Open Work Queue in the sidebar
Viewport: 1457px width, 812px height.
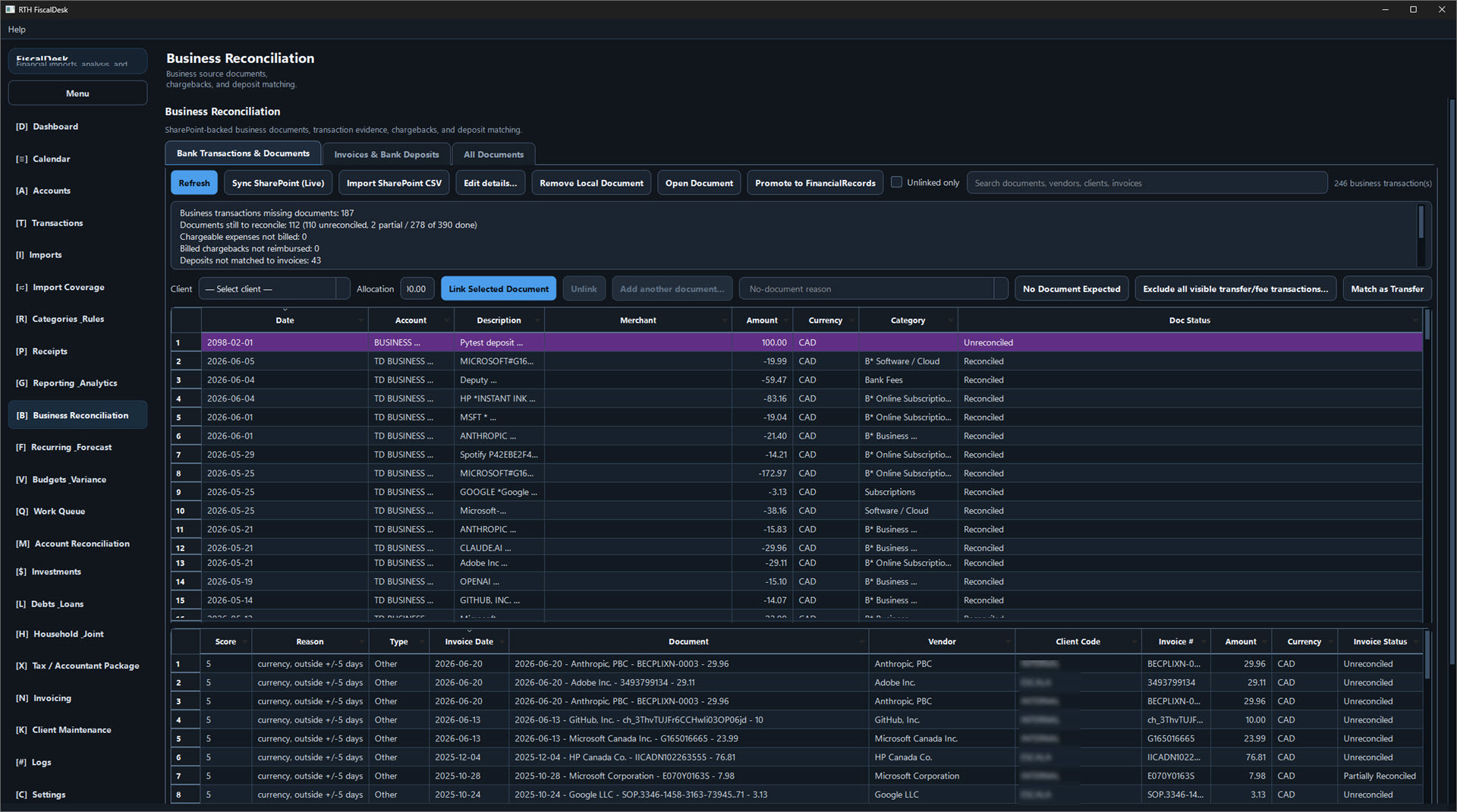pos(77,511)
